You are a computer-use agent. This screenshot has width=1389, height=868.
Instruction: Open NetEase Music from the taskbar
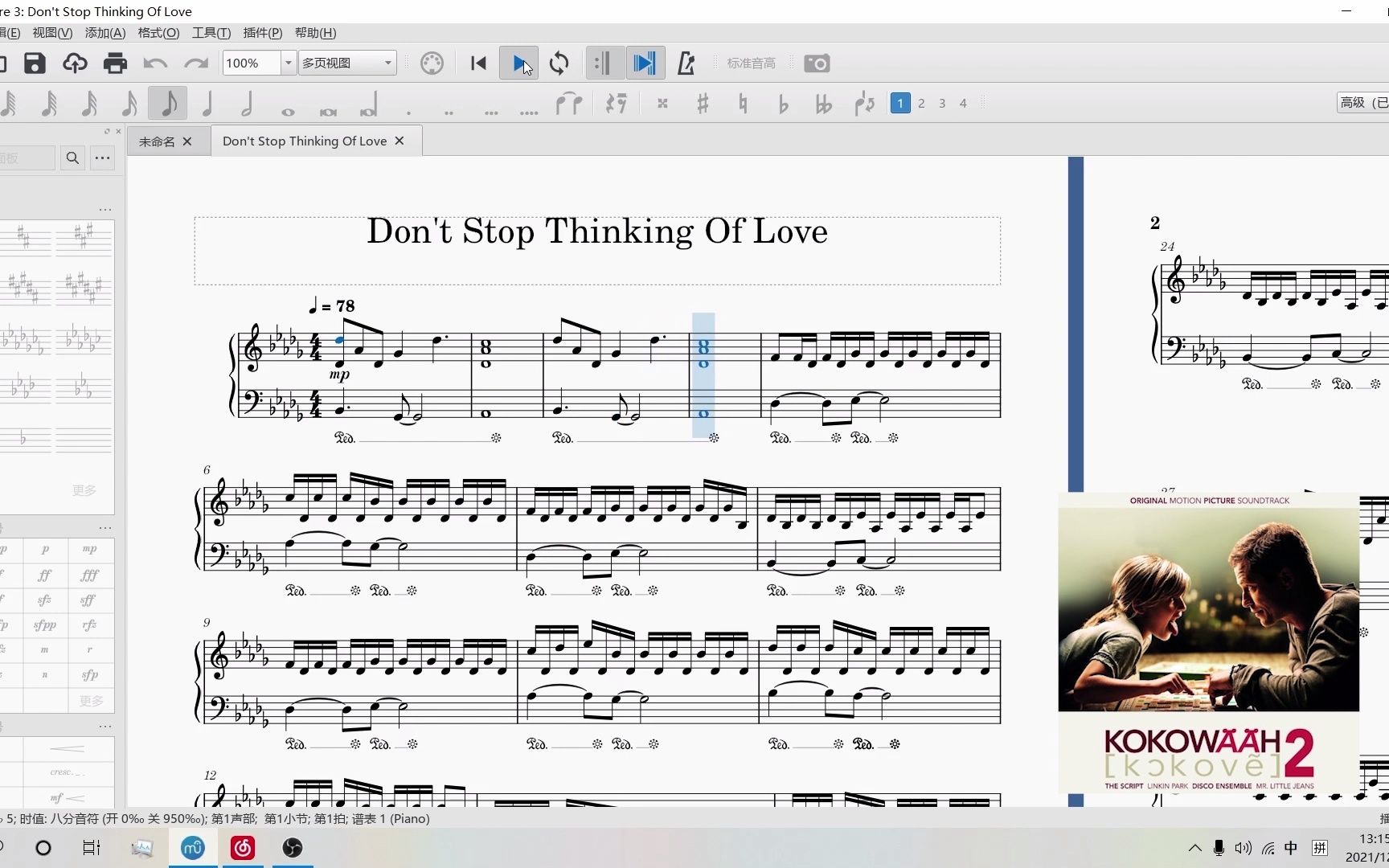(x=243, y=848)
